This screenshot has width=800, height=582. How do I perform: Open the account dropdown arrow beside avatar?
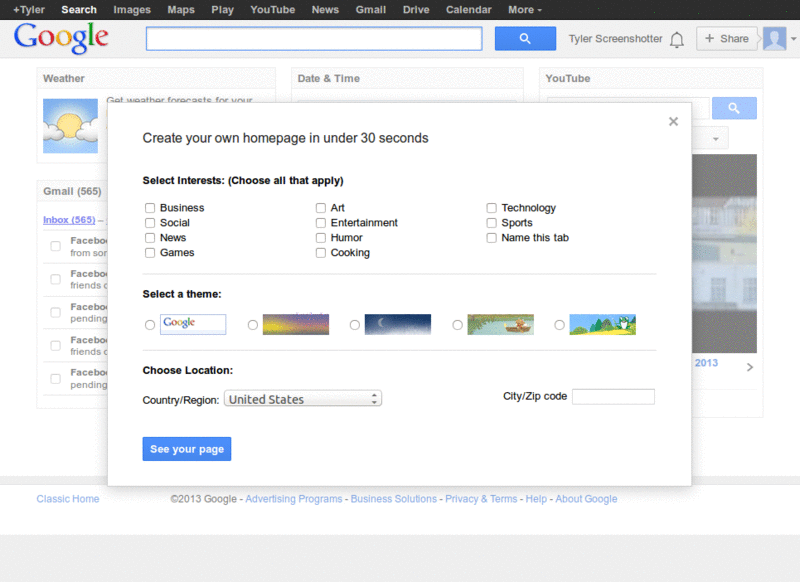(x=793, y=39)
